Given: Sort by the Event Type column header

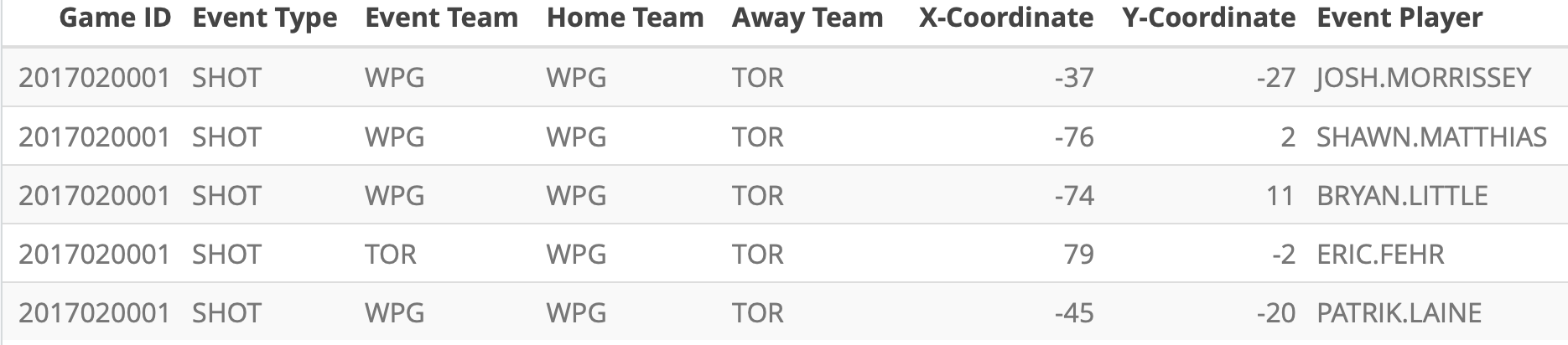Looking at the screenshot, I should (x=265, y=18).
